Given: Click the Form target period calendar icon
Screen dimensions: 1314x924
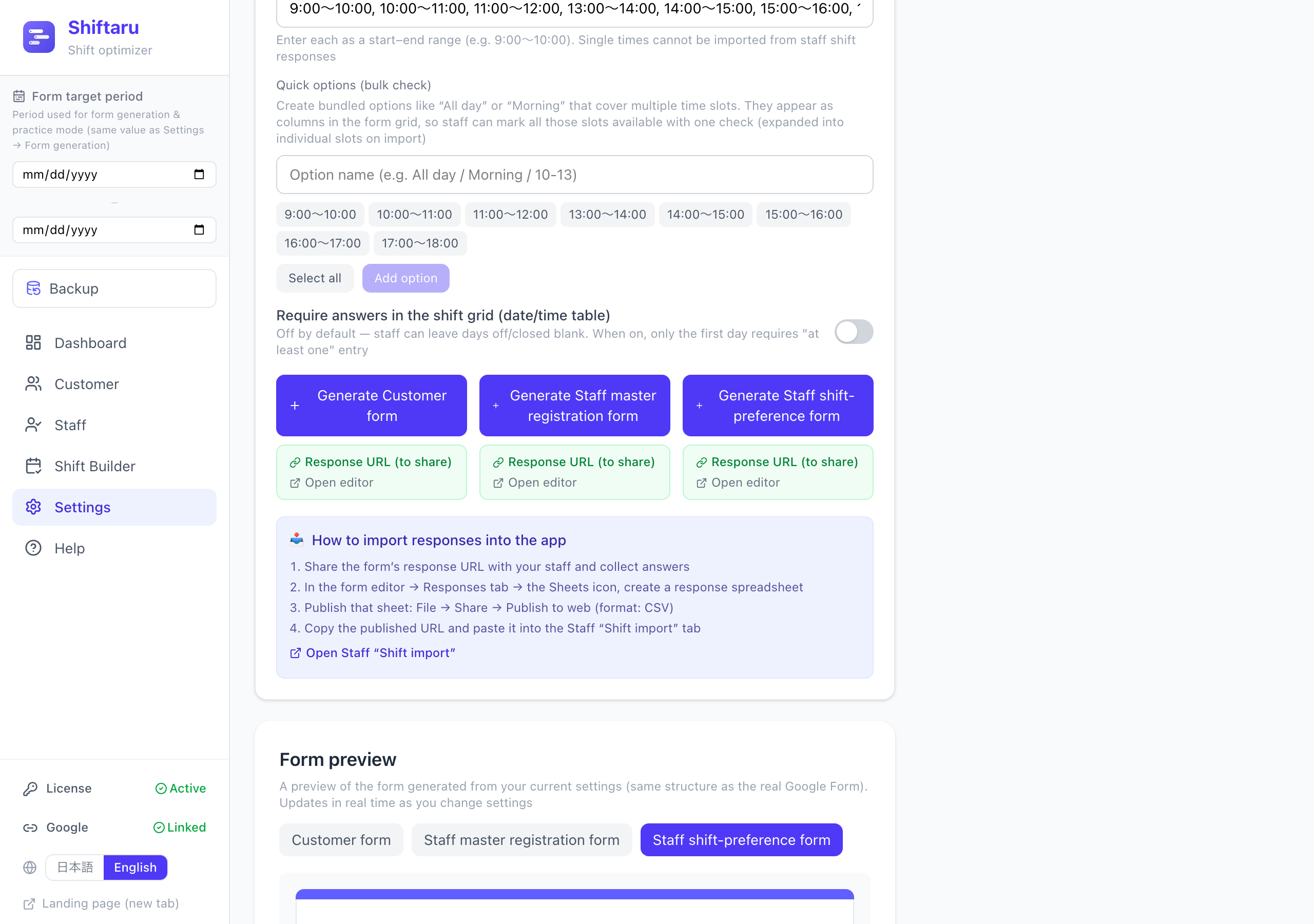Looking at the screenshot, I should (x=19, y=96).
